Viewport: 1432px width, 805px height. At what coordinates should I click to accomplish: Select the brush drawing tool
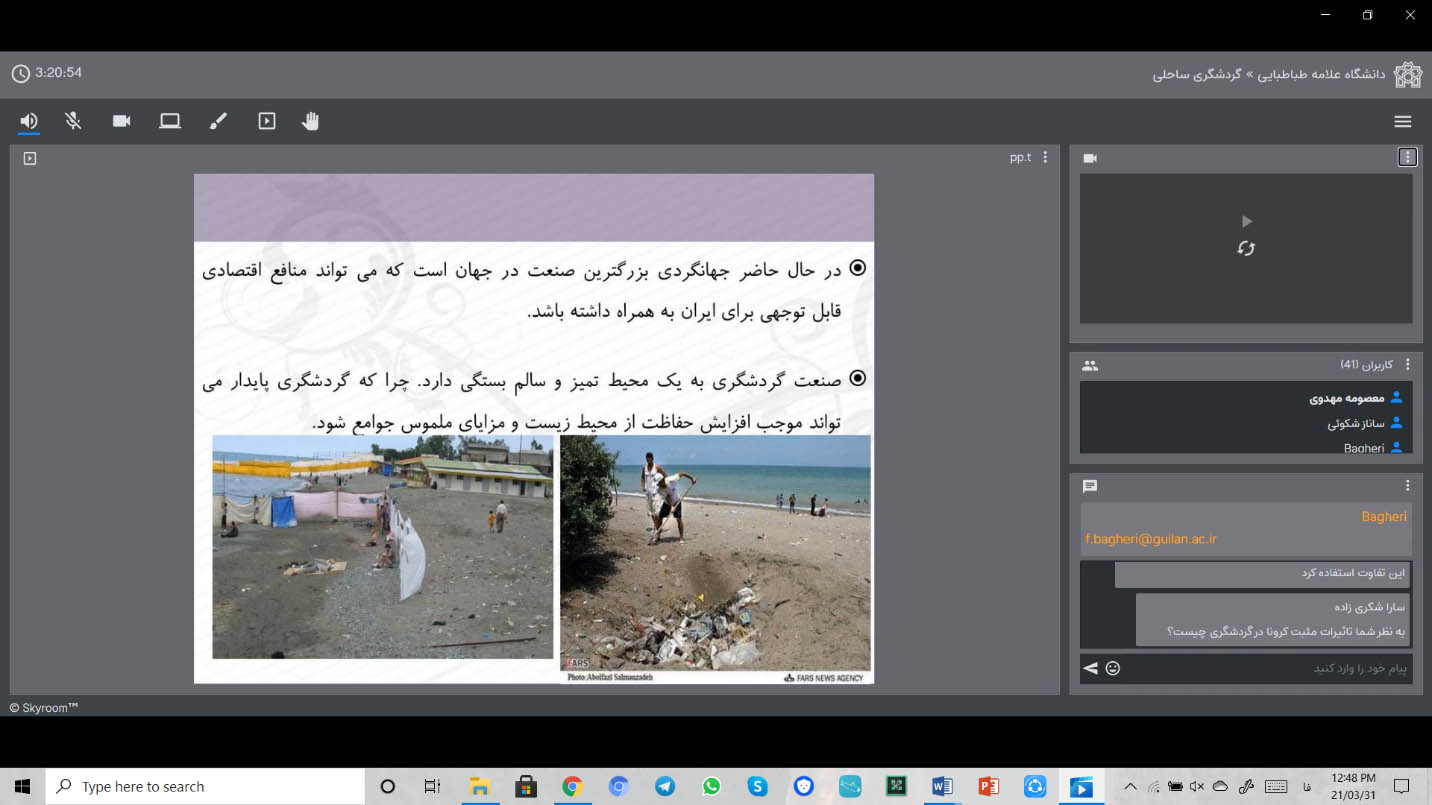click(x=218, y=121)
